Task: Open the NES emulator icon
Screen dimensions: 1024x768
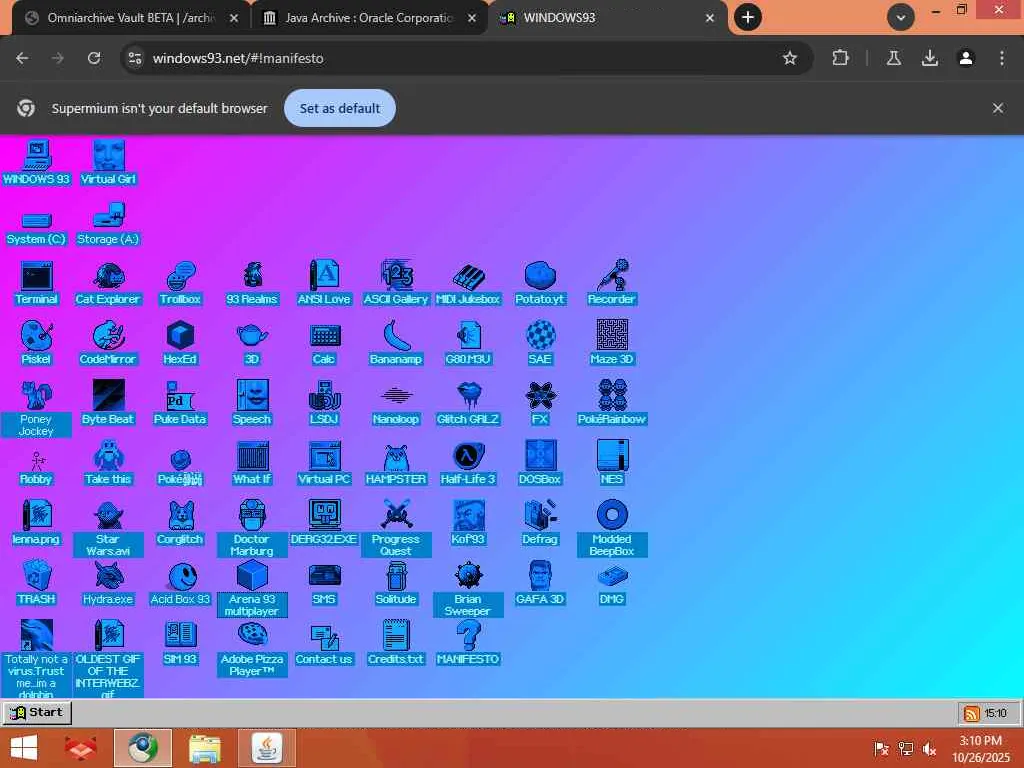Action: click(x=612, y=463)
